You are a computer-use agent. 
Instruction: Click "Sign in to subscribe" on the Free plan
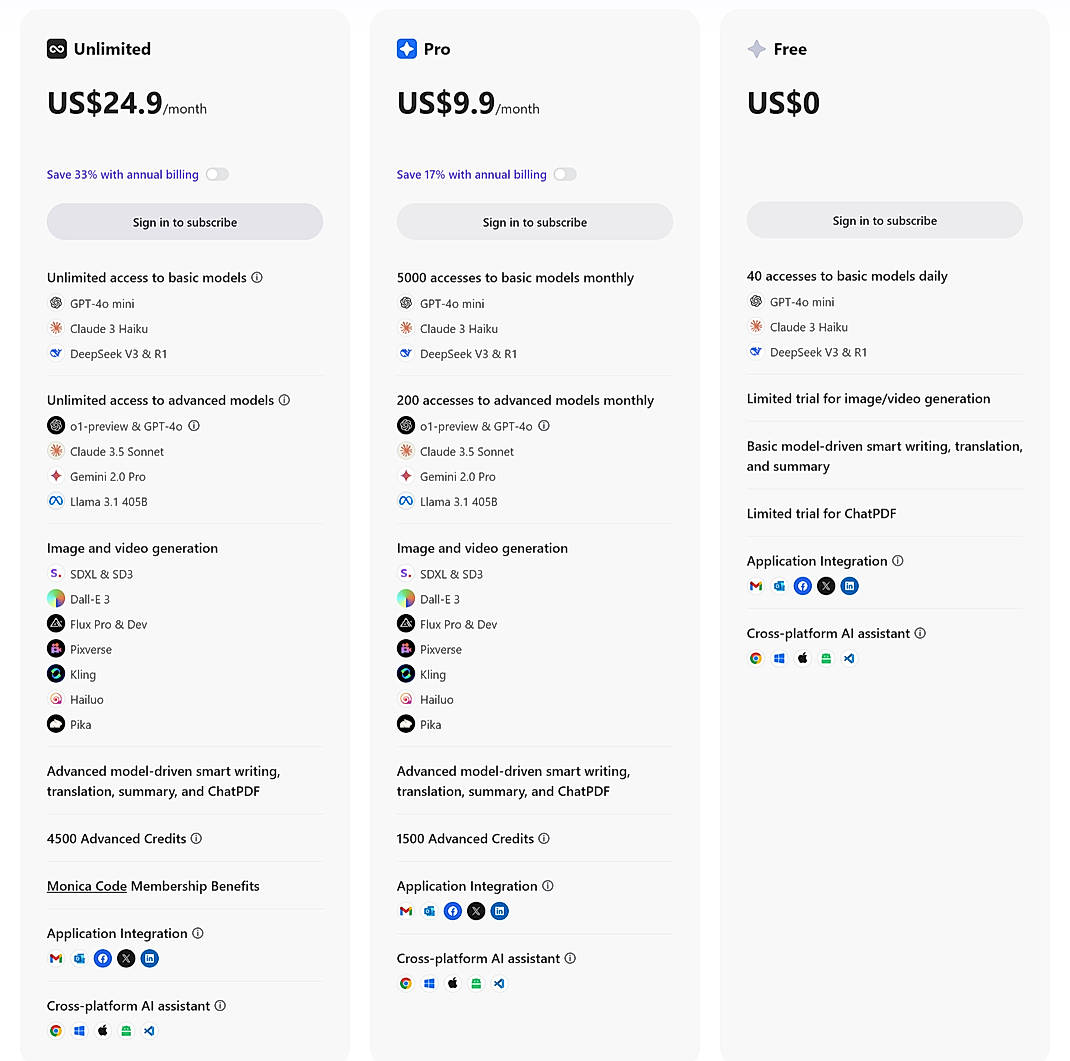(884, 220)
